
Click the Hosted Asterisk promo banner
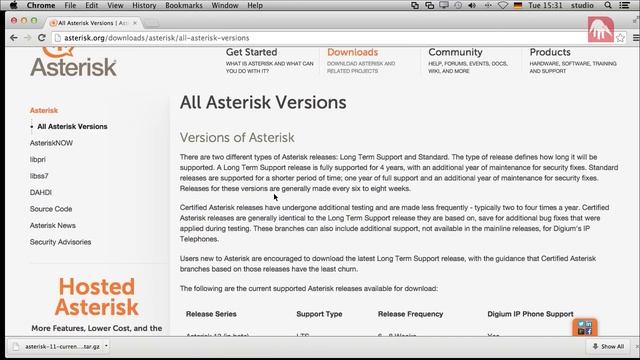tap(97, 304)
